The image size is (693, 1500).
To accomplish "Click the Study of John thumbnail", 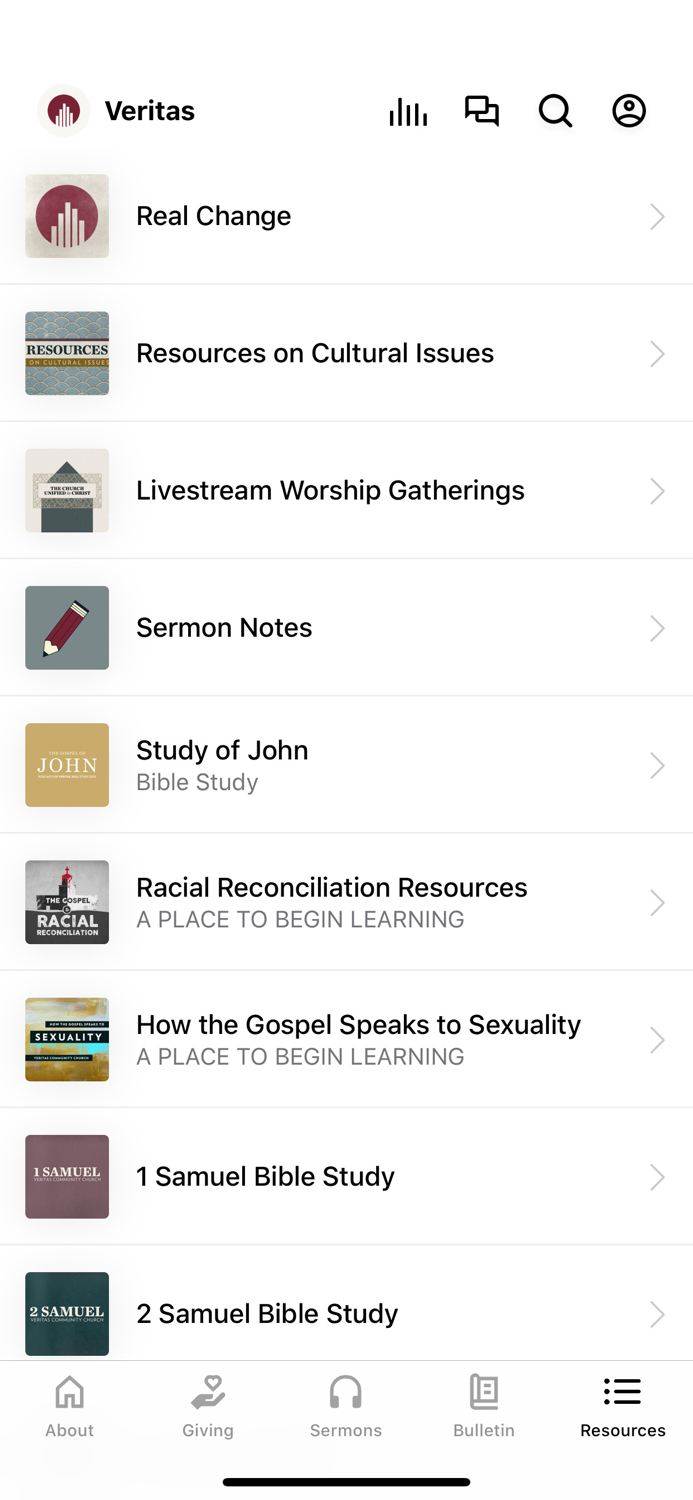I will [67, 765].
